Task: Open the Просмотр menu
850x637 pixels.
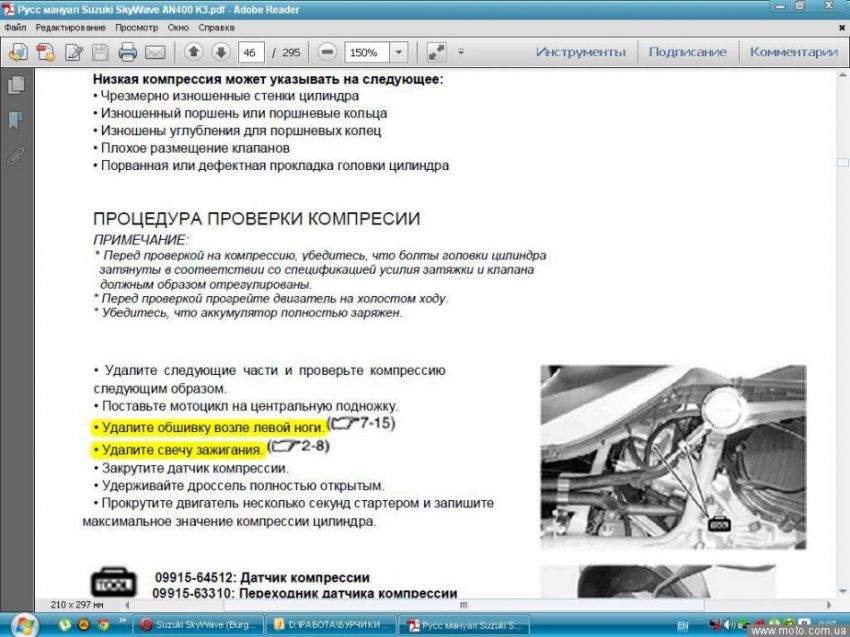Action: [x=137, y=28]
